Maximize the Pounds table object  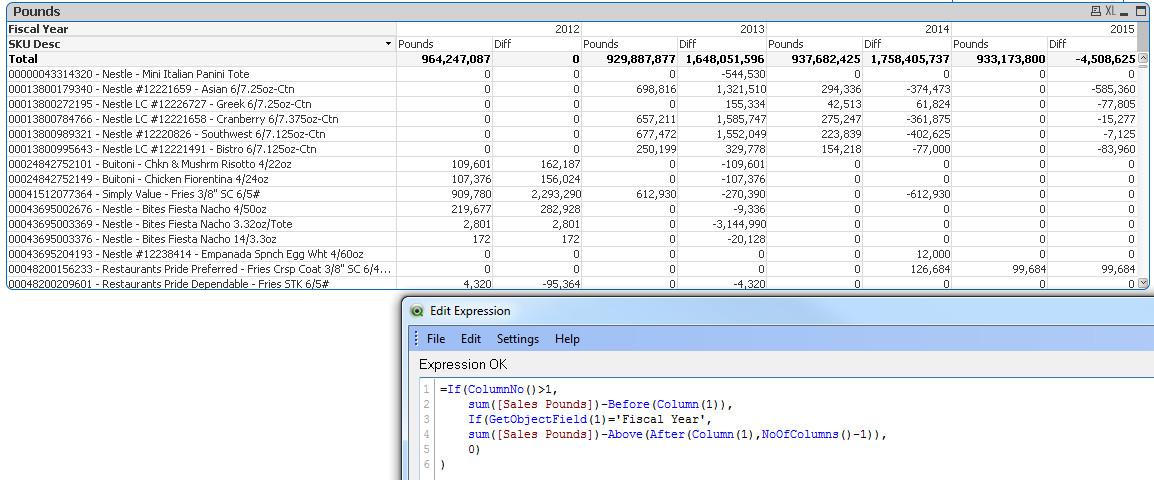[x=1142, y=11]
